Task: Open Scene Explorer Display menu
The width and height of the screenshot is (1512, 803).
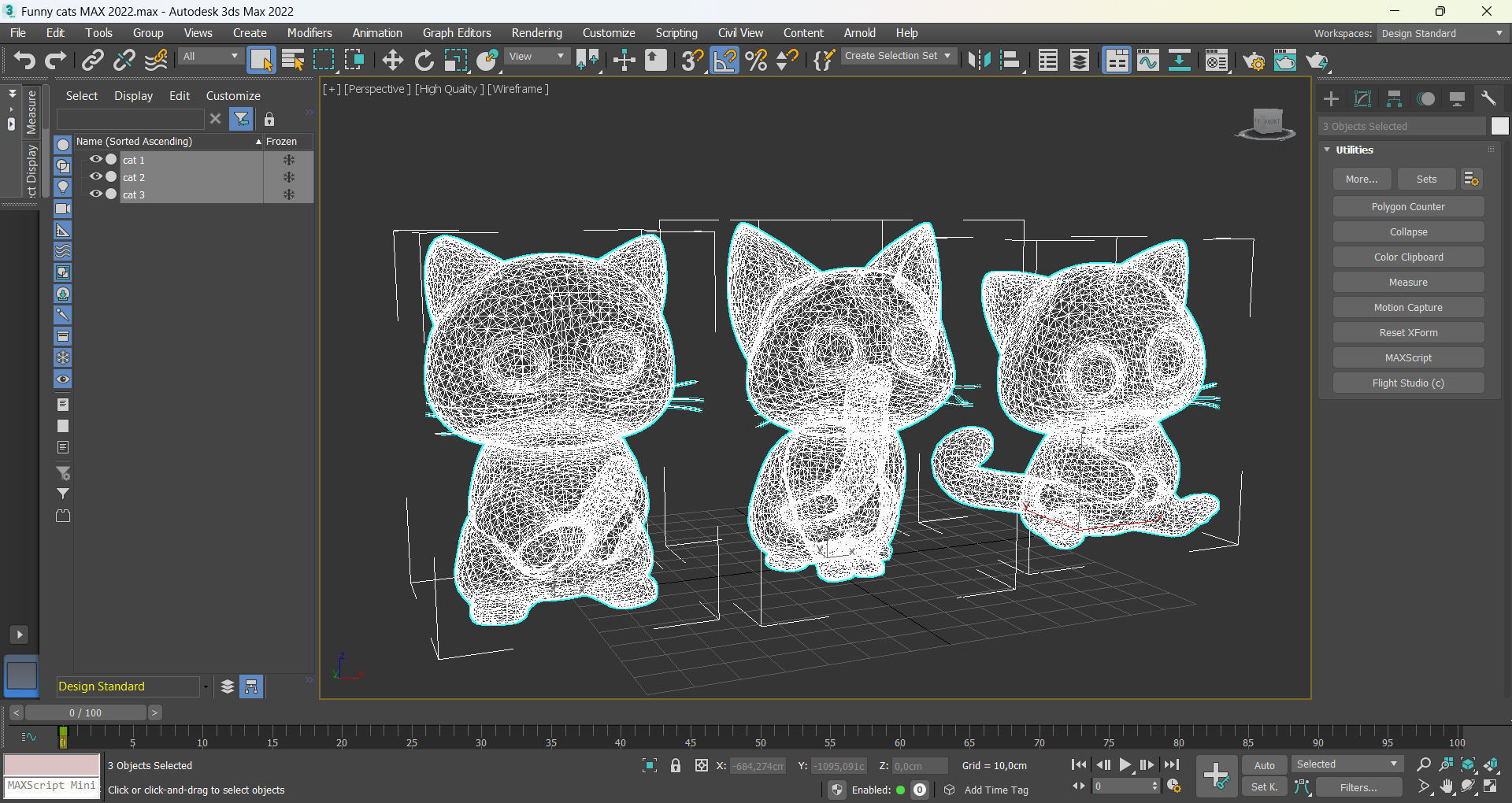Action: point(133,96)
